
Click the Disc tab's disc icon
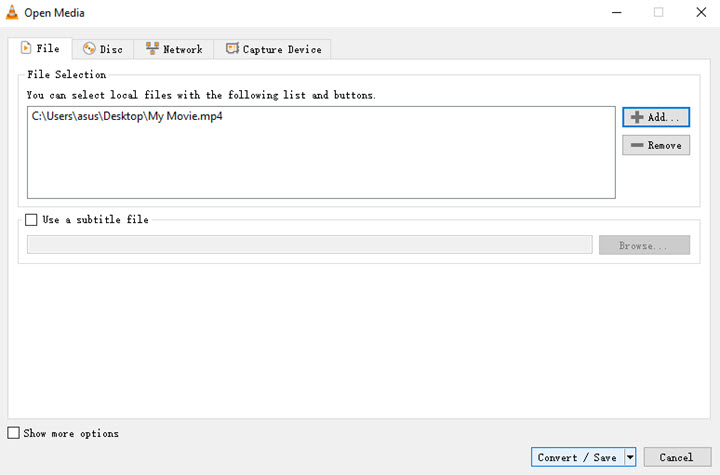(x=89, y=49)
